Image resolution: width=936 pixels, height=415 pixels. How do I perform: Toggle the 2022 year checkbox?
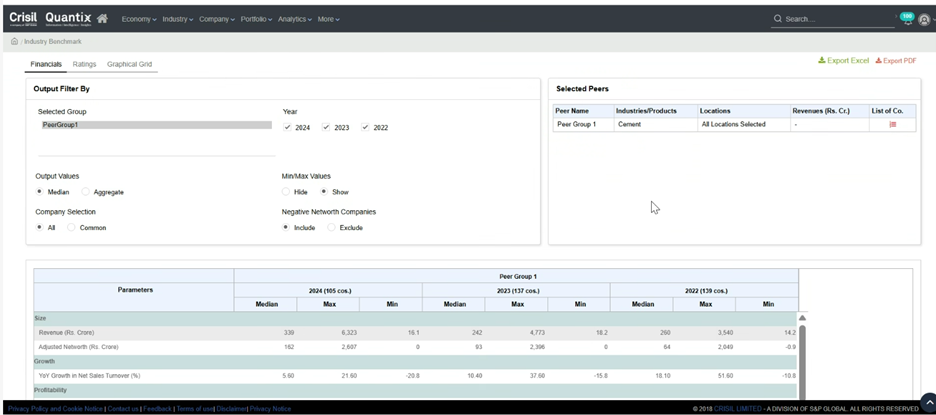(x=365, y=128)
